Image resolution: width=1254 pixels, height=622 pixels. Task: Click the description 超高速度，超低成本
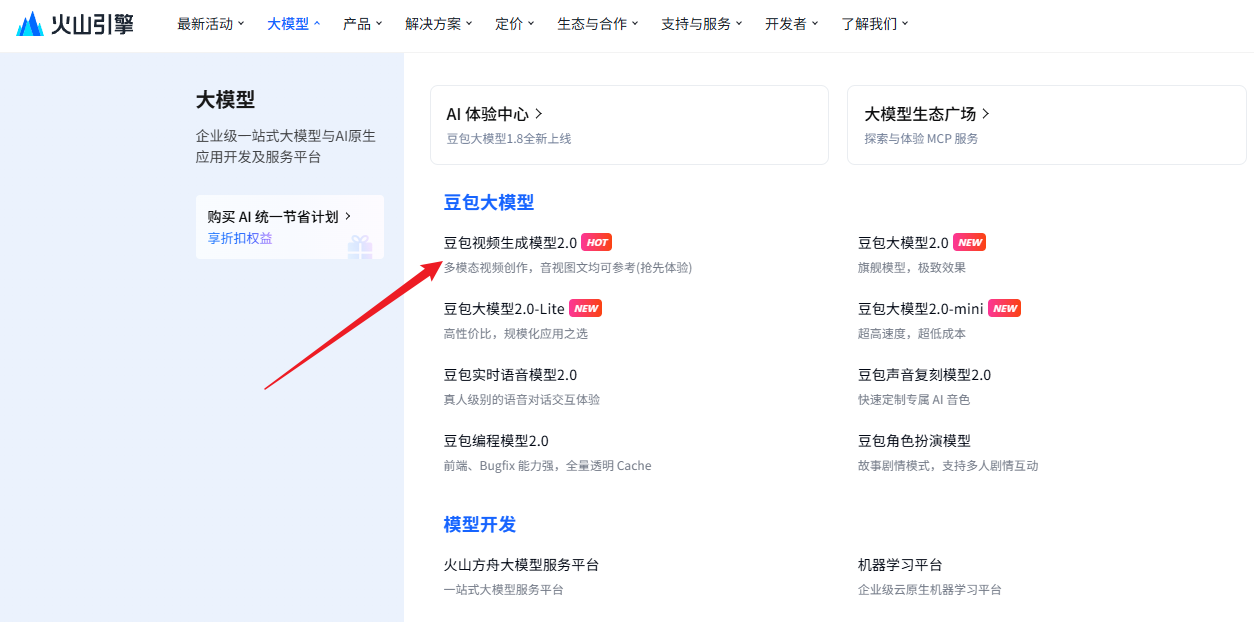tap(912, 334)
